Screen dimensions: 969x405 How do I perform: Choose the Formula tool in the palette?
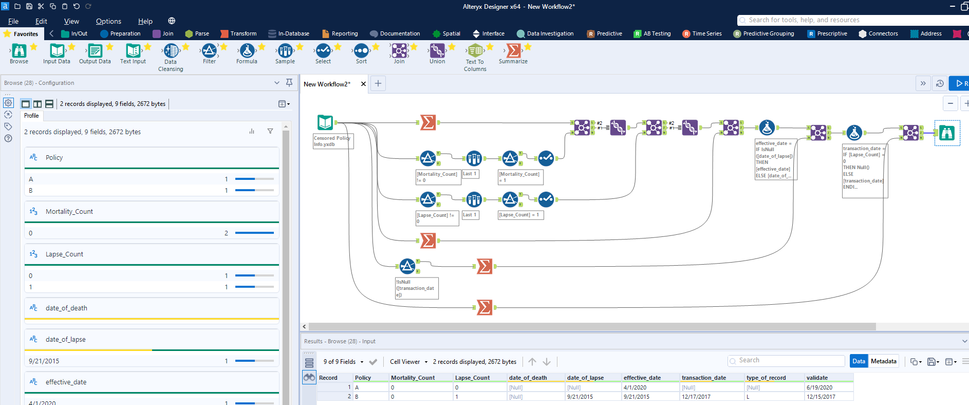point(247,51)
